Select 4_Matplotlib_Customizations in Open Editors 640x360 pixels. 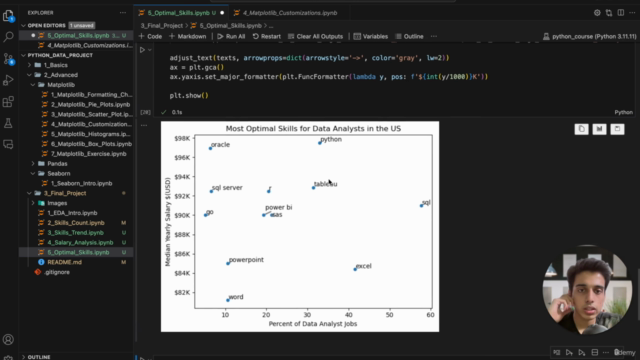pyautogui.click(x=89, y=45)
